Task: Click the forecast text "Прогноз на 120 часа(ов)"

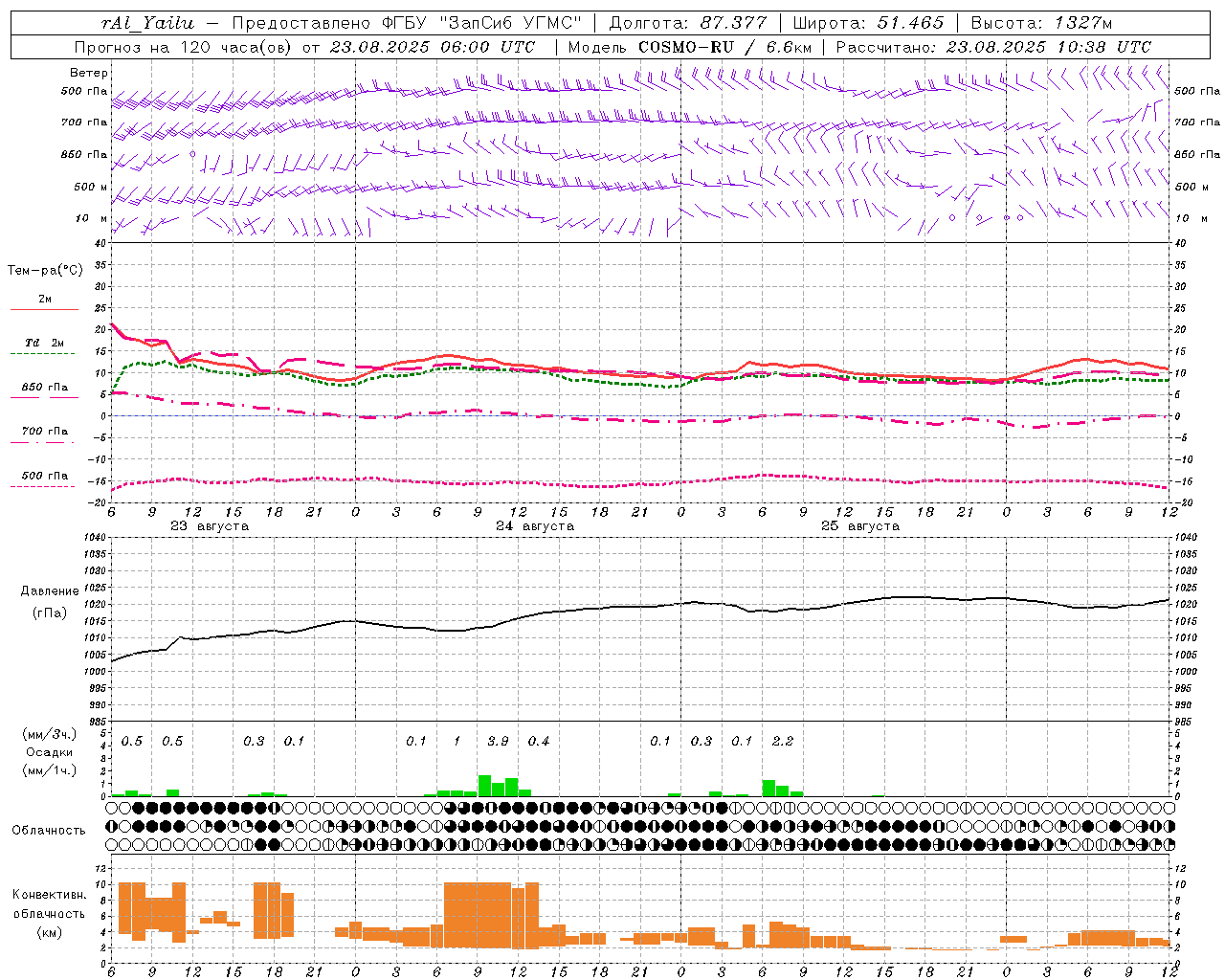Action: coord(185,47)
